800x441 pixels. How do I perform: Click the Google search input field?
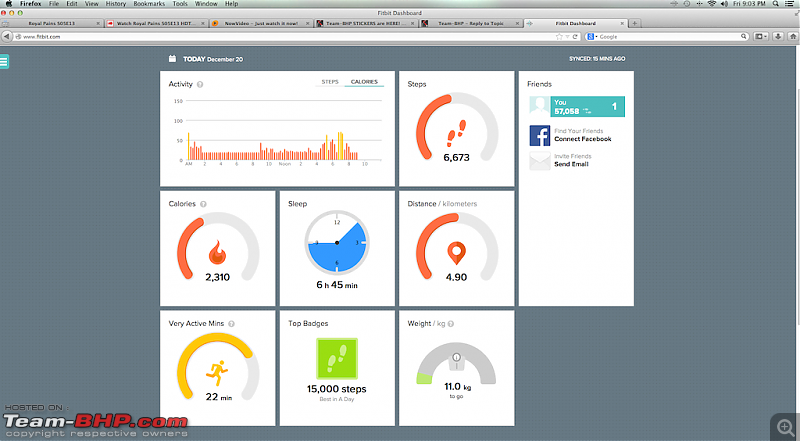(668, 37)
